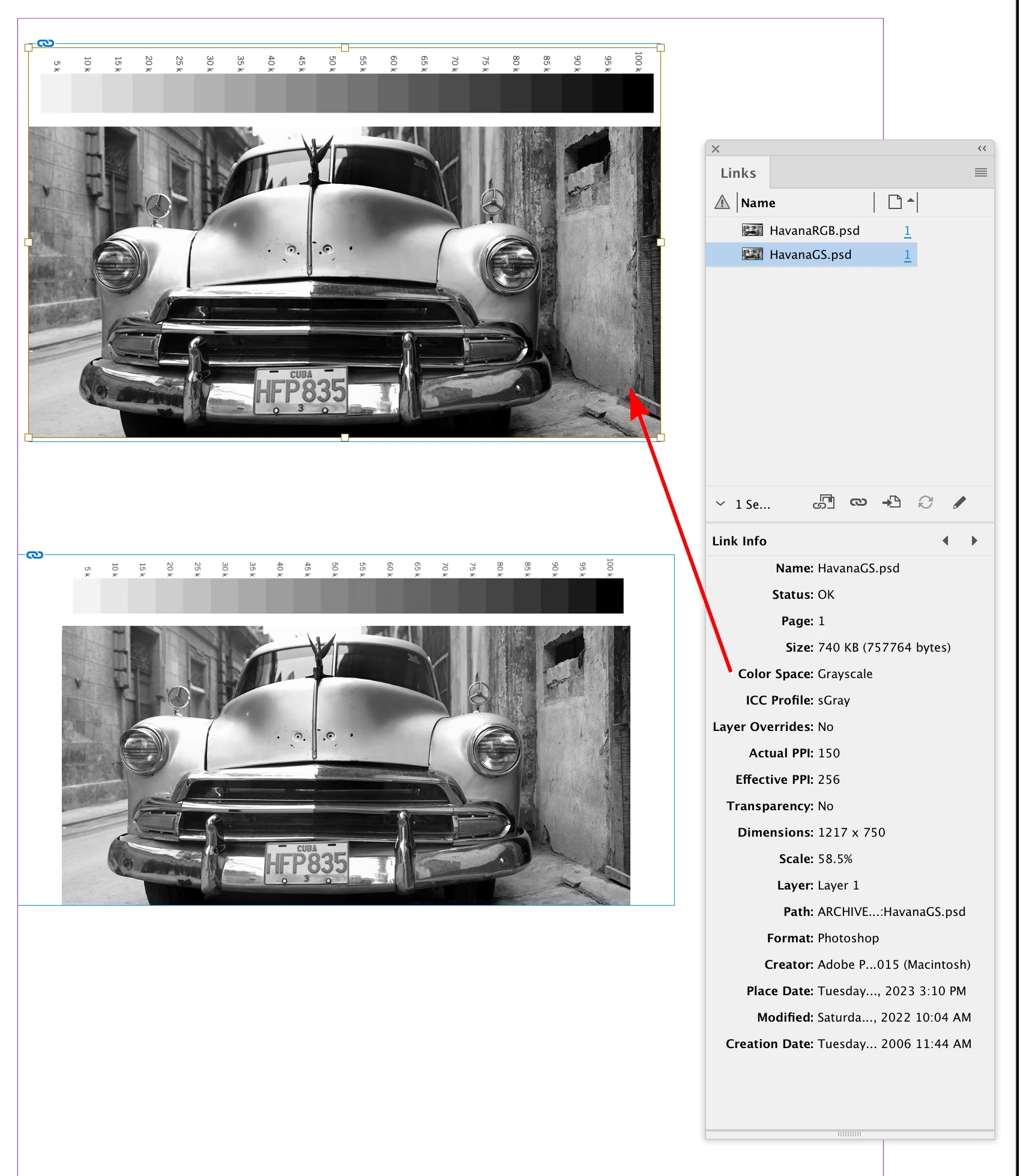Click the 50 k swatch in top grayscale ramp

tap(332, 93)
